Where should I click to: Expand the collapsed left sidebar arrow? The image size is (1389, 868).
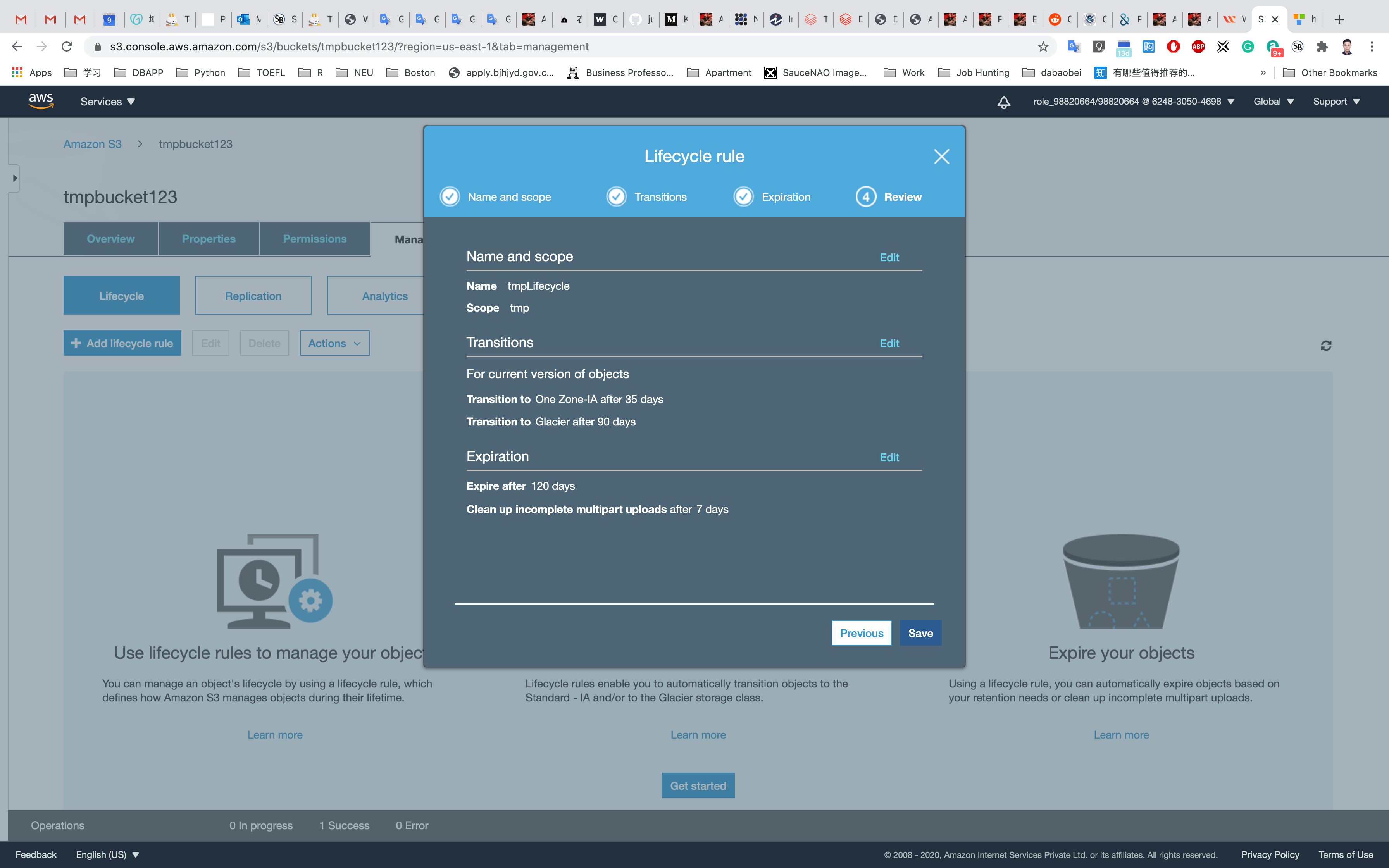(15, 179)
